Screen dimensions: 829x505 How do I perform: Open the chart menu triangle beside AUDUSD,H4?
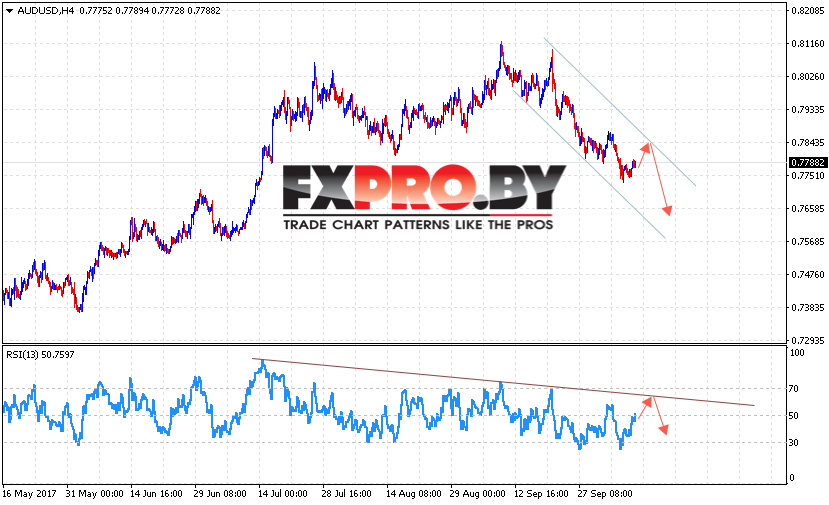(x=9, y=11)
